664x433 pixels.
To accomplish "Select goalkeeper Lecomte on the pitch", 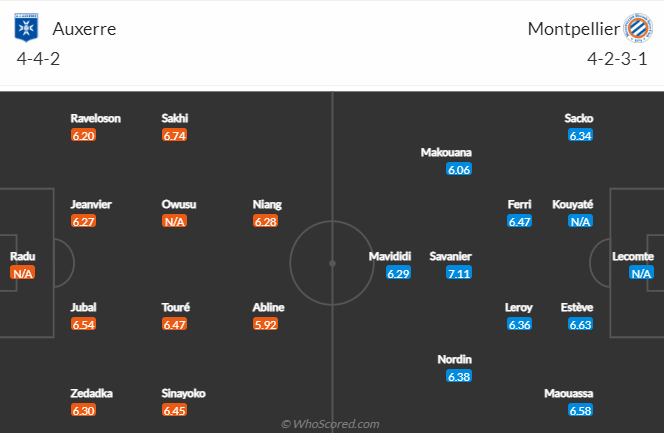I will pyautogui.click(x=633, y=256).
